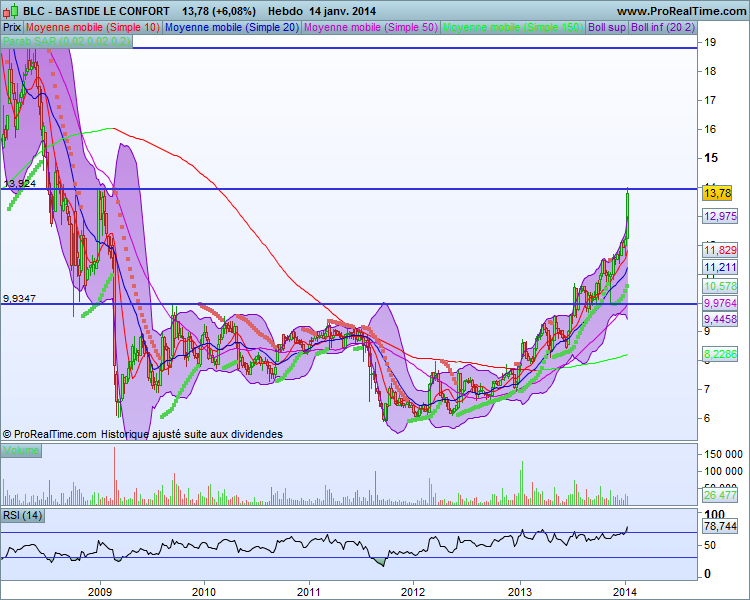Open Moyenne mobile (Simple 20) settings
Screen dimensions: 750x600
[x=232, y=27]
